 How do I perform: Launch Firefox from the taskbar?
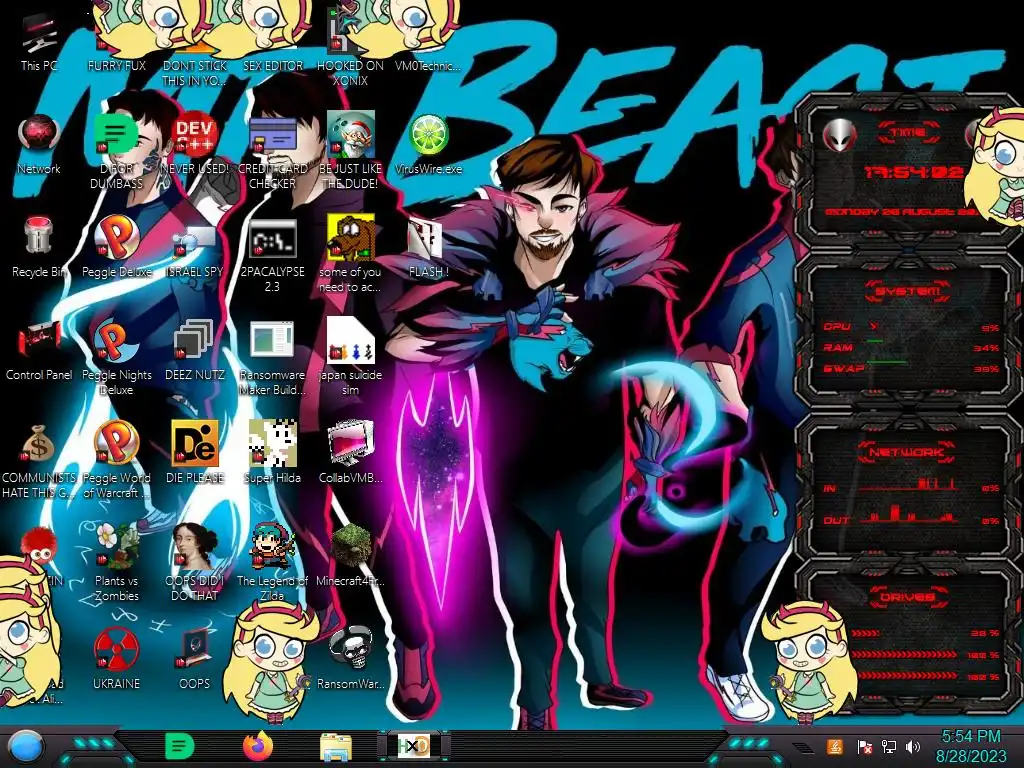[x=258, y=746]
